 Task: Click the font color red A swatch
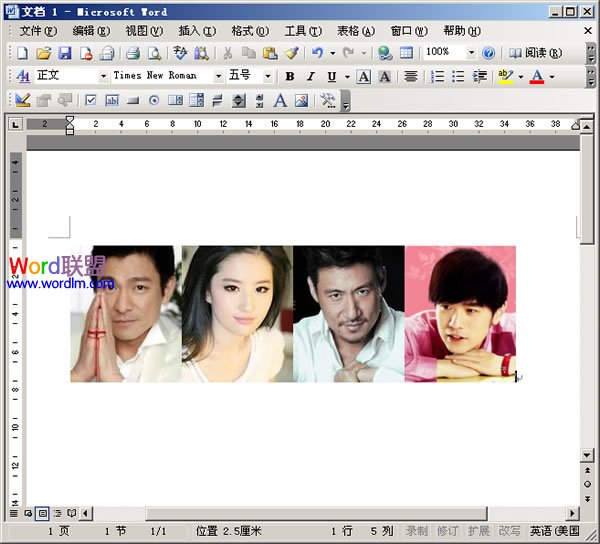[537, 76]
